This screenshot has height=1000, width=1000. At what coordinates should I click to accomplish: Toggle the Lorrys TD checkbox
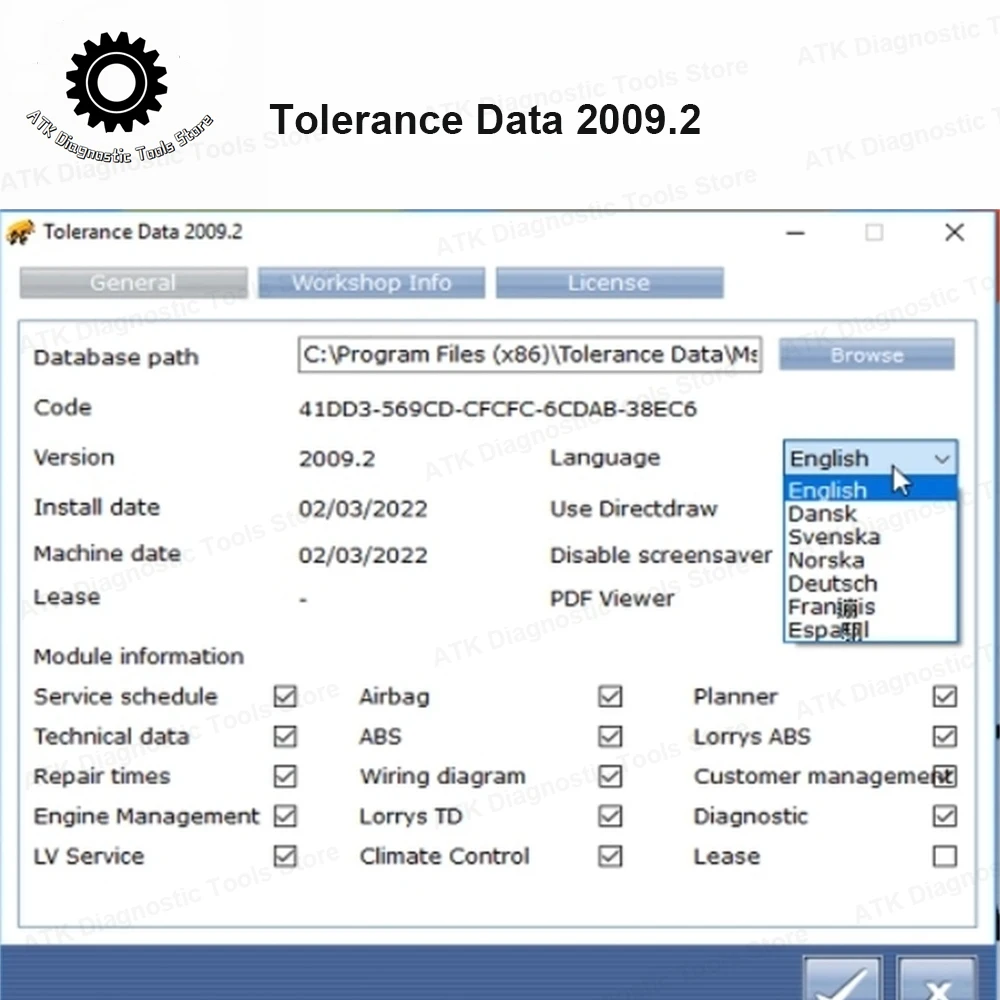(610, 816)
